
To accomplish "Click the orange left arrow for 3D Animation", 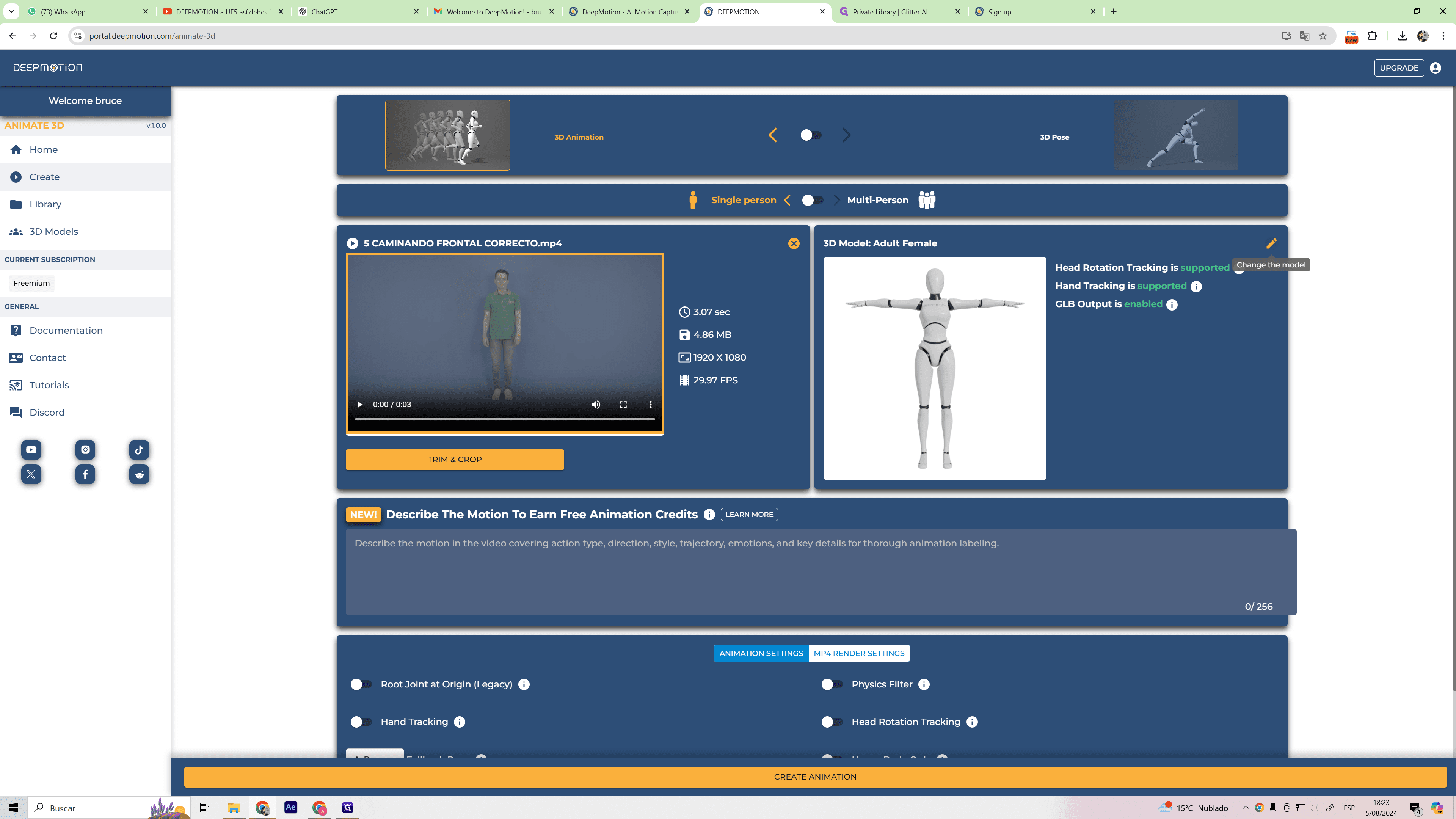I will tap(773, 135).
